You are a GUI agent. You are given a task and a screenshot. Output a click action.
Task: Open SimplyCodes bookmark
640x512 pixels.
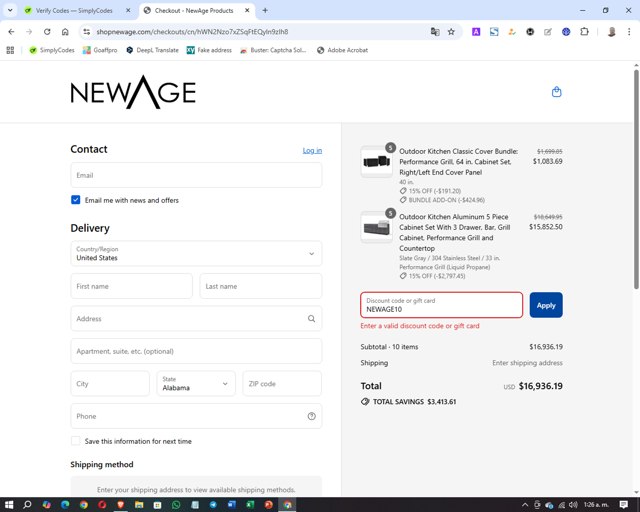[x=52, y=50]
